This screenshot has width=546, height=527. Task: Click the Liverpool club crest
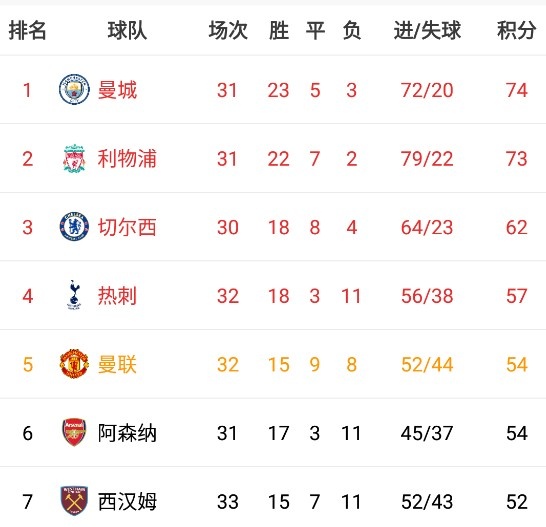(74, 158)
